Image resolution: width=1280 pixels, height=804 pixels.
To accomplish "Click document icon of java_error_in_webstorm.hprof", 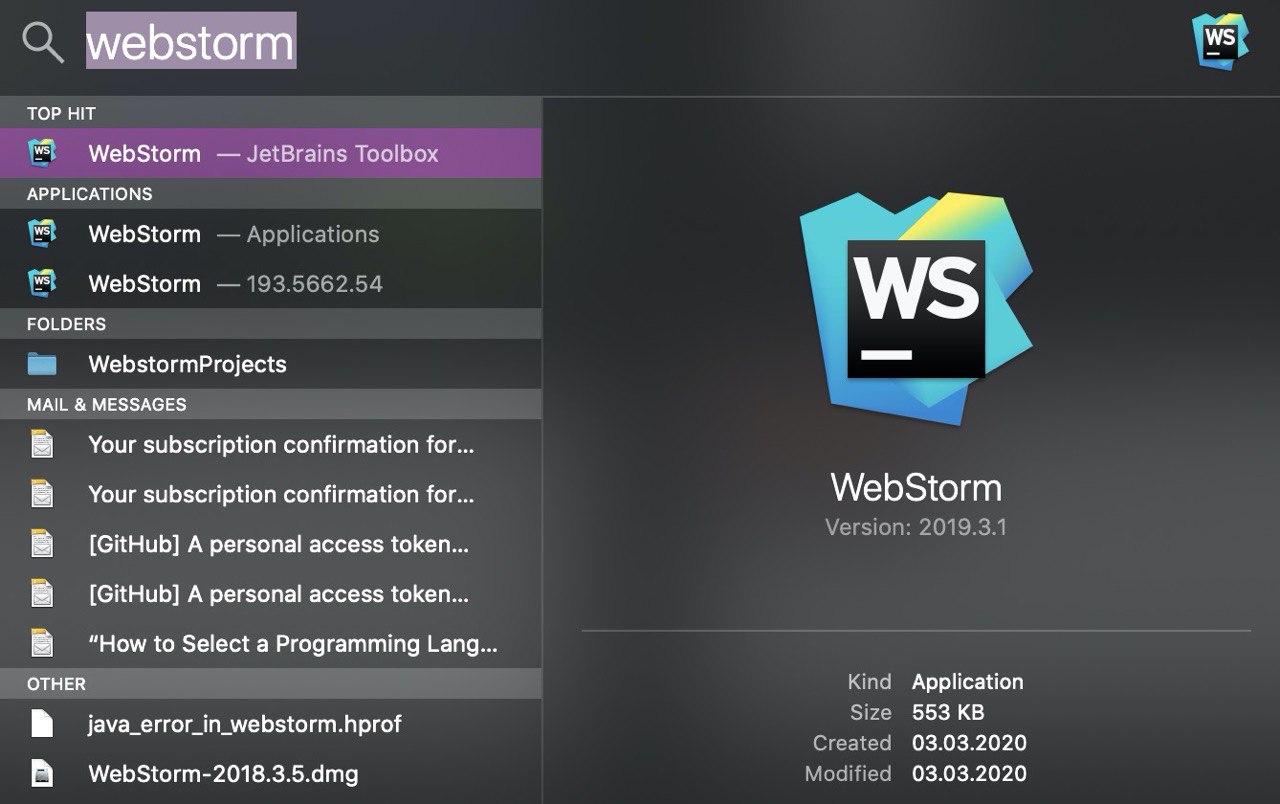I will [x=42, y=723].
